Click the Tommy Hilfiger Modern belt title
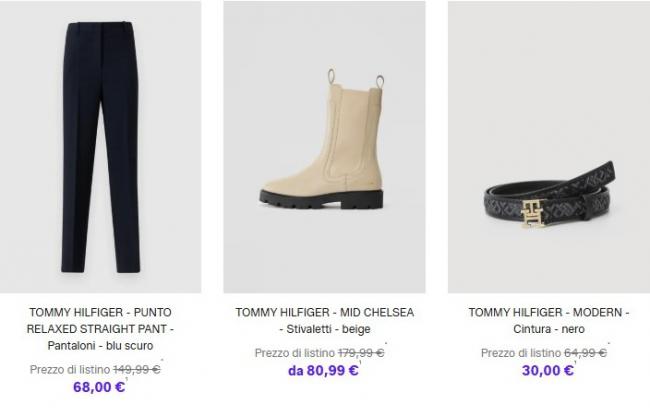 548,312
